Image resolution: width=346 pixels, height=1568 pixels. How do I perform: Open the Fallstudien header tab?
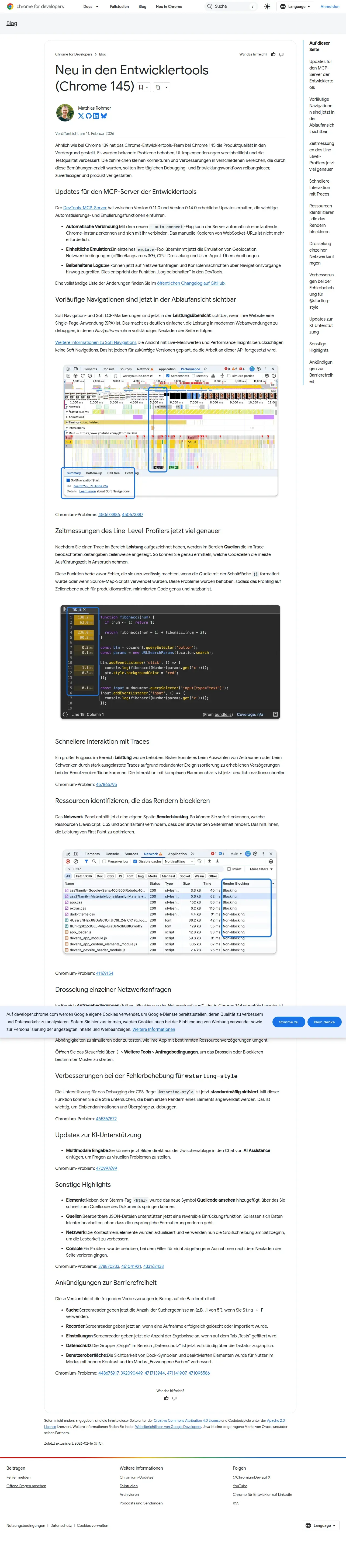(119, 7)
